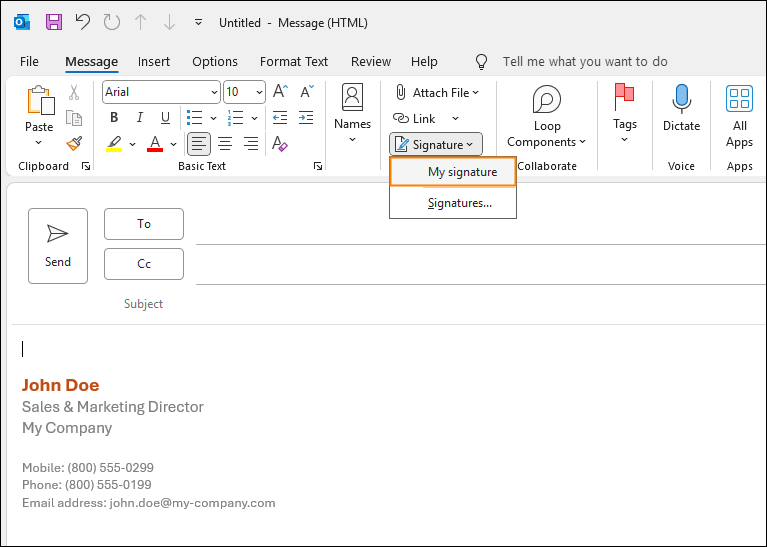Open the Names address book button
Viewport: 767px width, 547px height.
click(352, 114)
